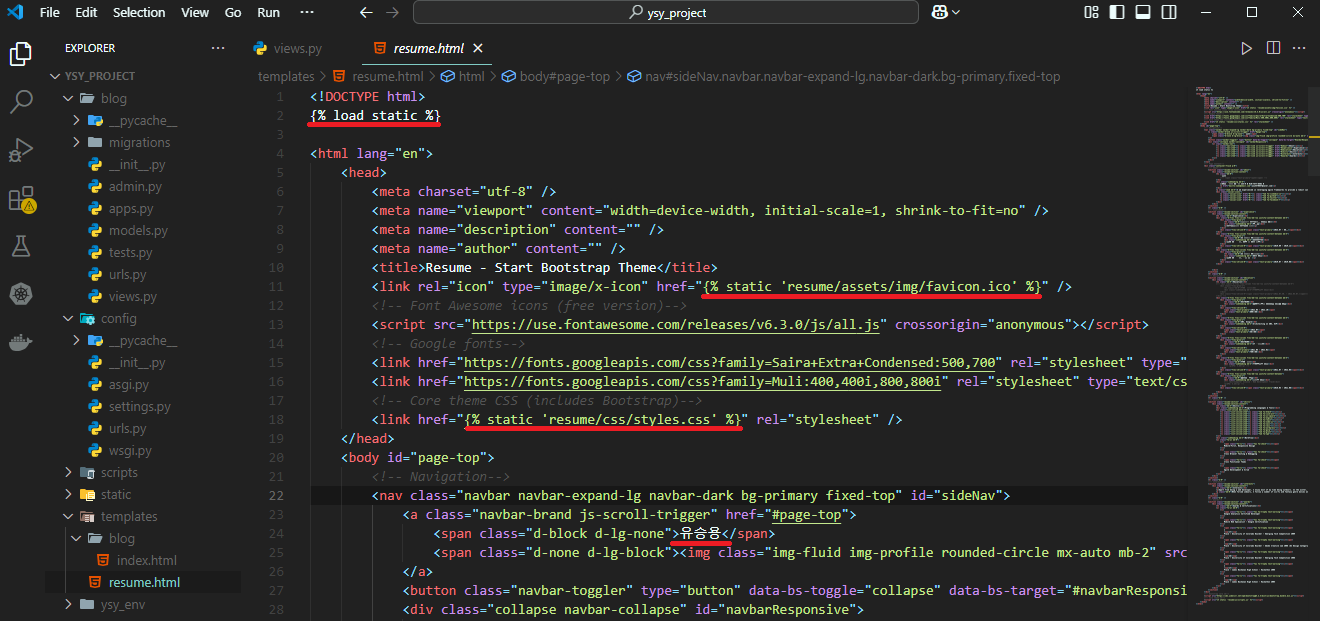Expand the ysy_env folder
1320x621 pixels.
pyautogui.click(x=68, y=604)
